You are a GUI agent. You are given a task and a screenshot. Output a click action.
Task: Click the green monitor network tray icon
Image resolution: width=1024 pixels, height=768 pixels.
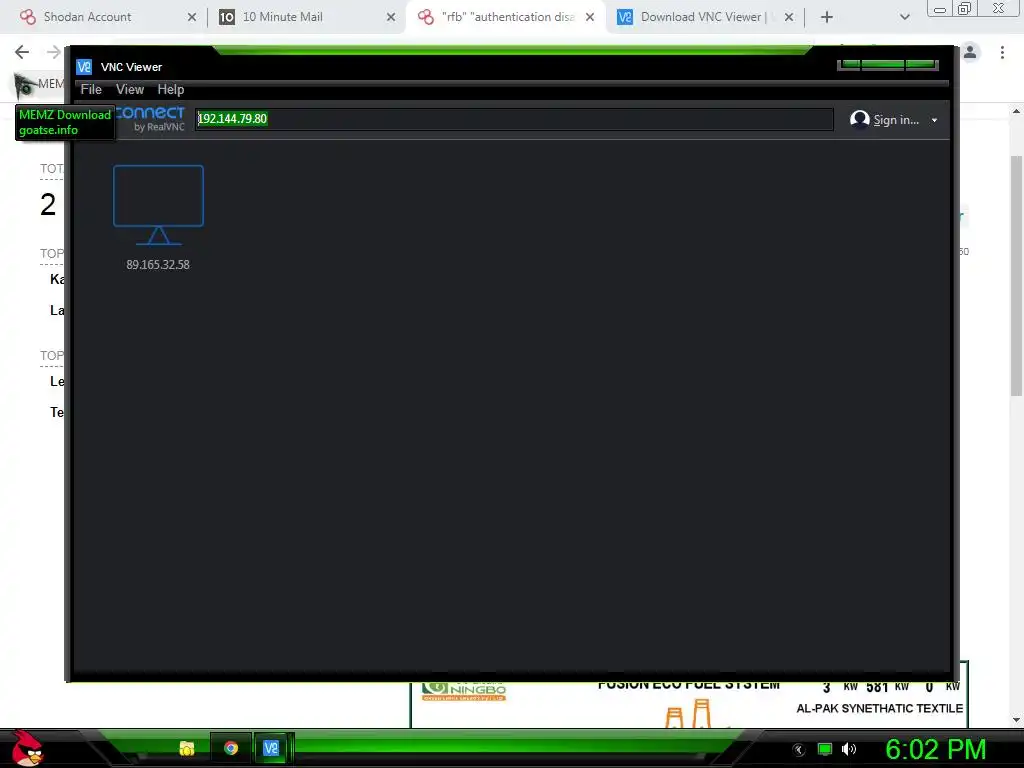click(x=825, y=749)
